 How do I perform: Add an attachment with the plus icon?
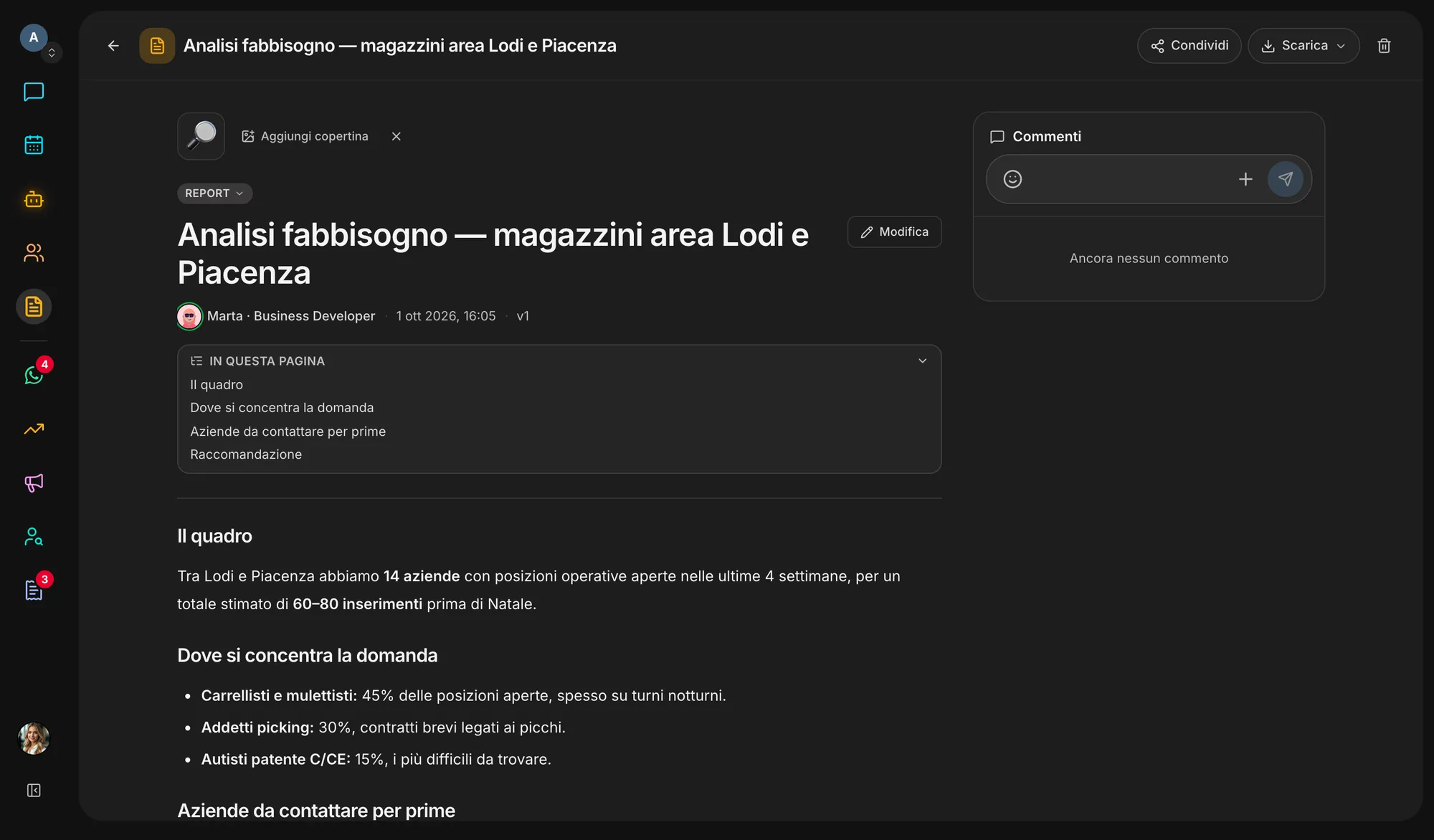coord(1245,179)
